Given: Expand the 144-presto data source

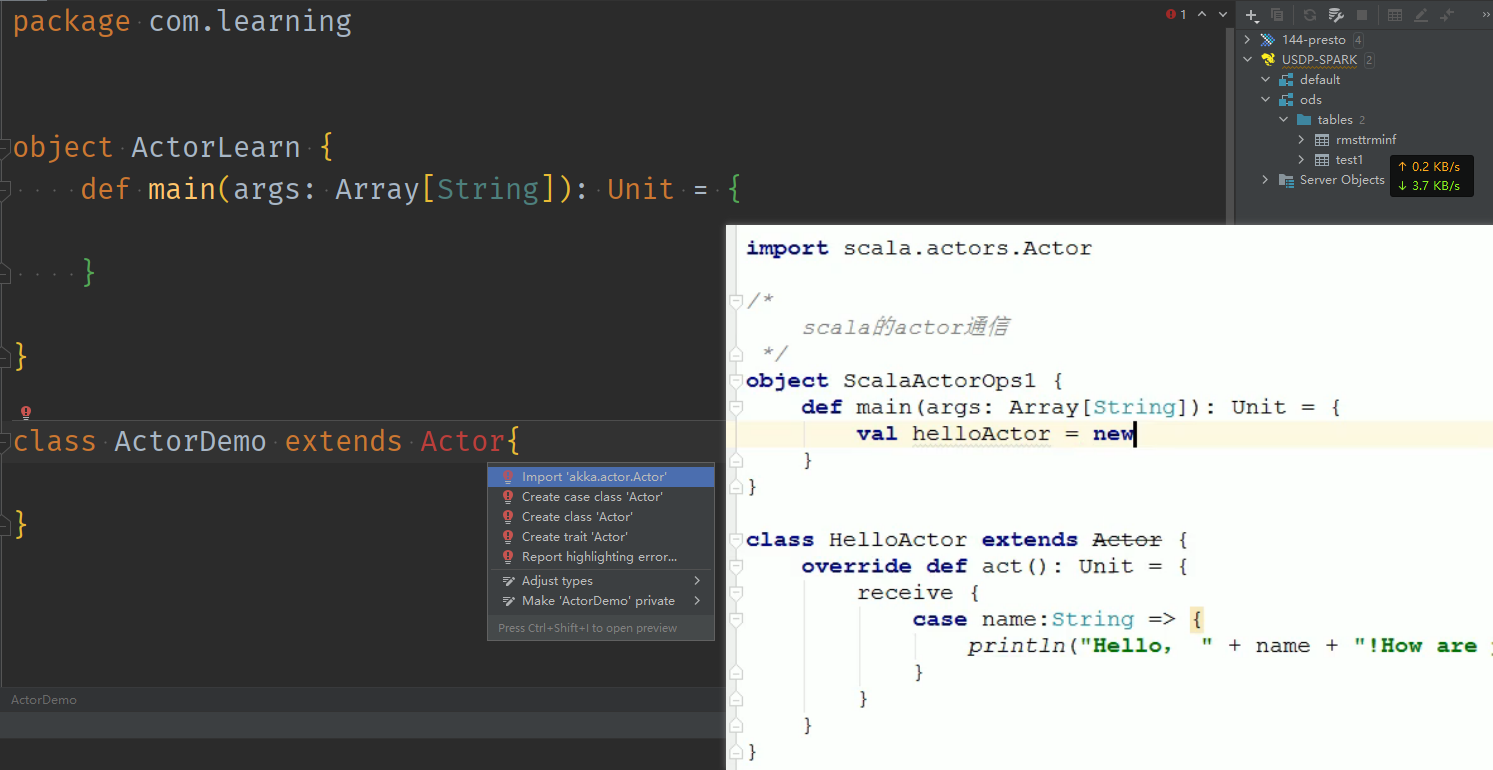Looking at the screenshot, I should pos(1246,39).
